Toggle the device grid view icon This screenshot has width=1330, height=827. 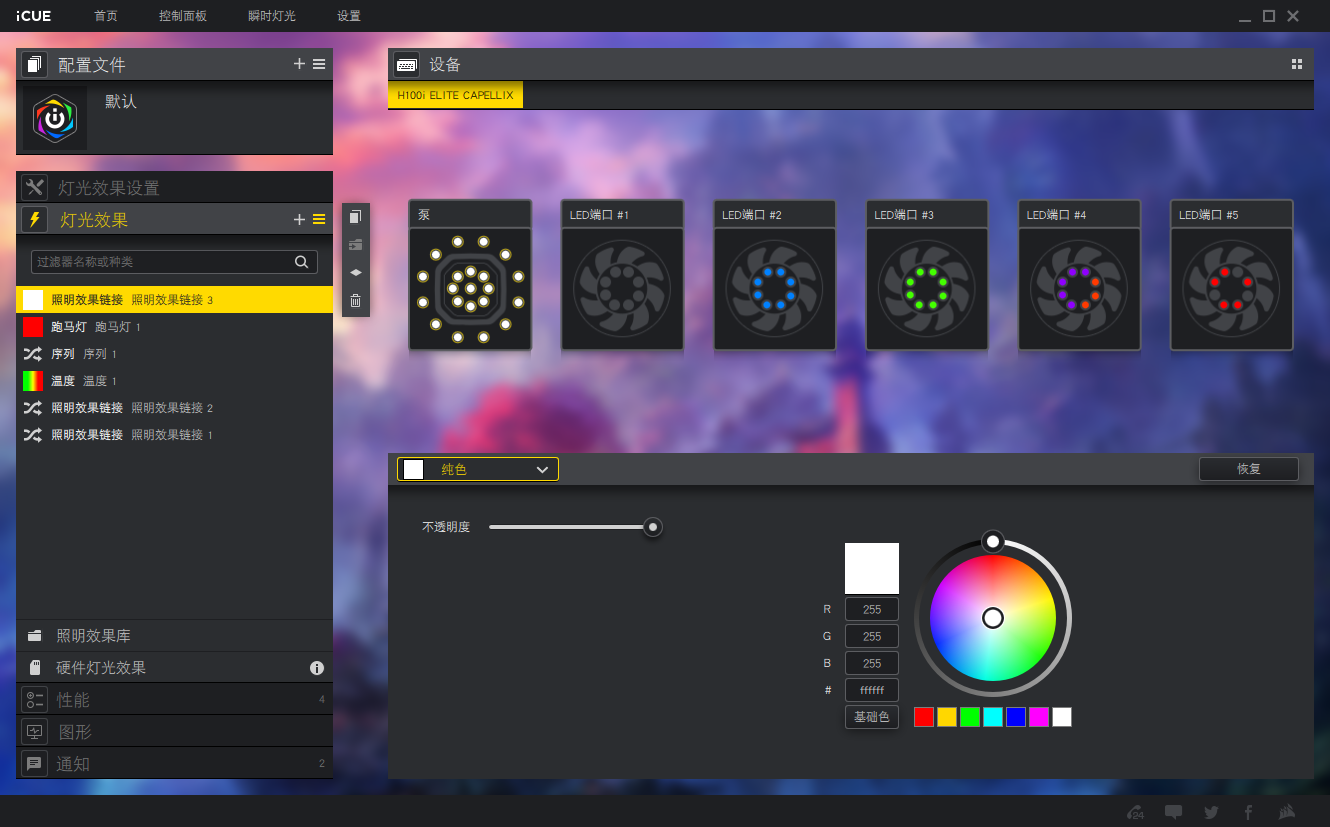click(1297, 64)
